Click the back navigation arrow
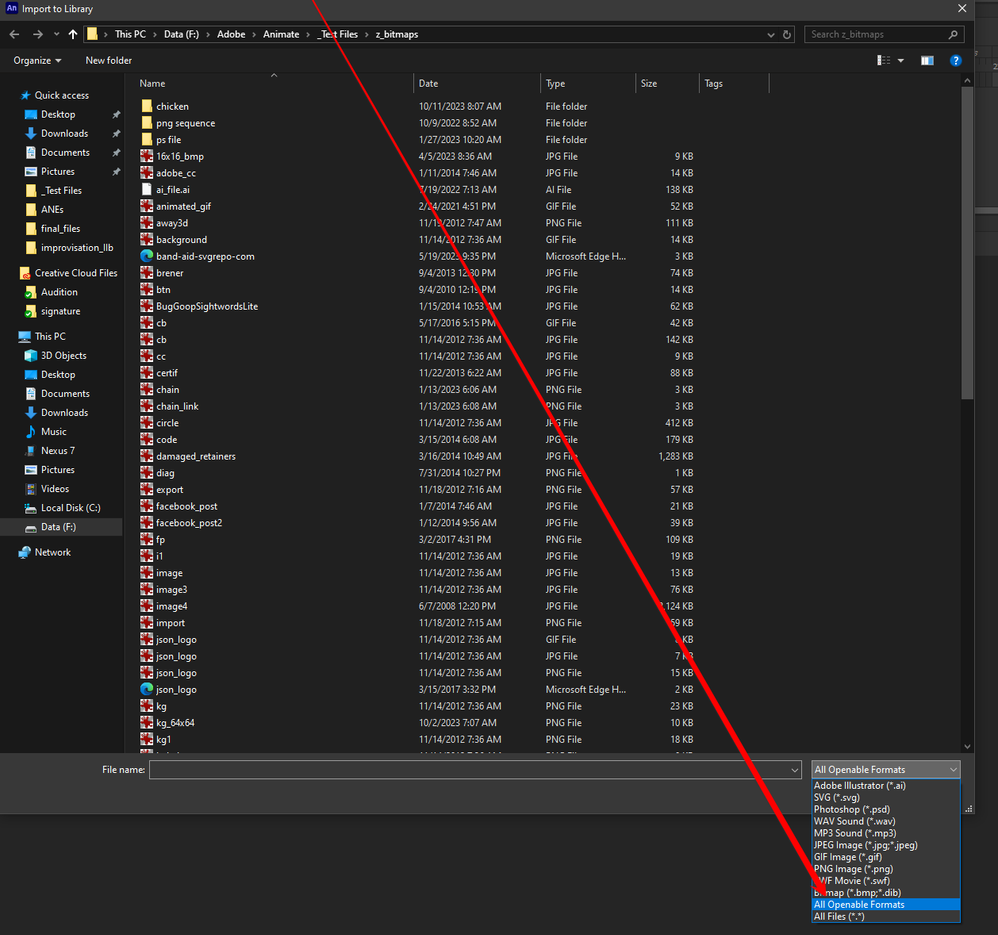The width and height of the screenshot is (998, 935). click(14, 33)
